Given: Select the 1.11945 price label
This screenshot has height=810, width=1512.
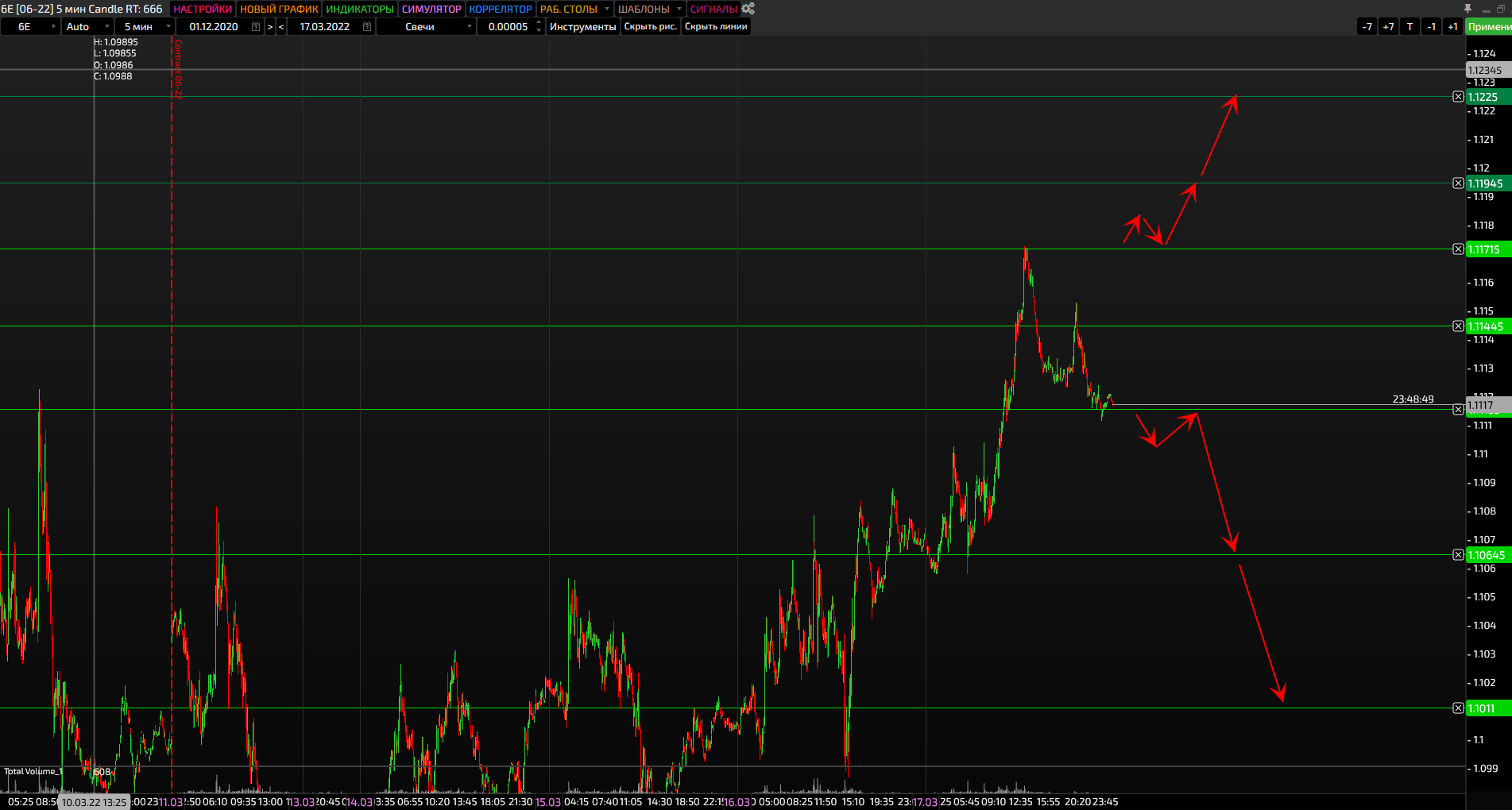Looking at the screenshot, I should coord(1489,183).
